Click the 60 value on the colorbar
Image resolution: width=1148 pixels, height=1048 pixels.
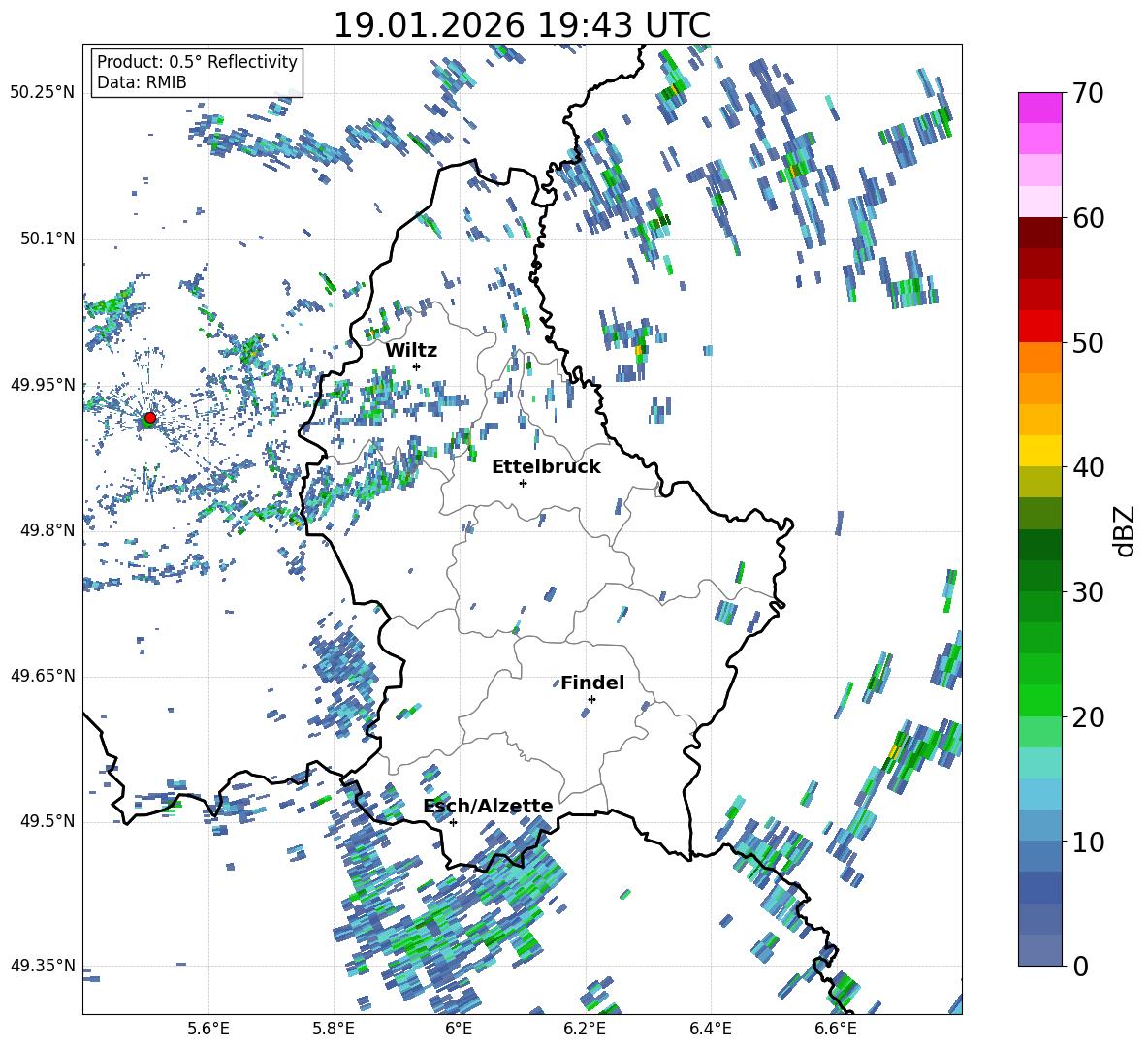tap(1087, 218)
